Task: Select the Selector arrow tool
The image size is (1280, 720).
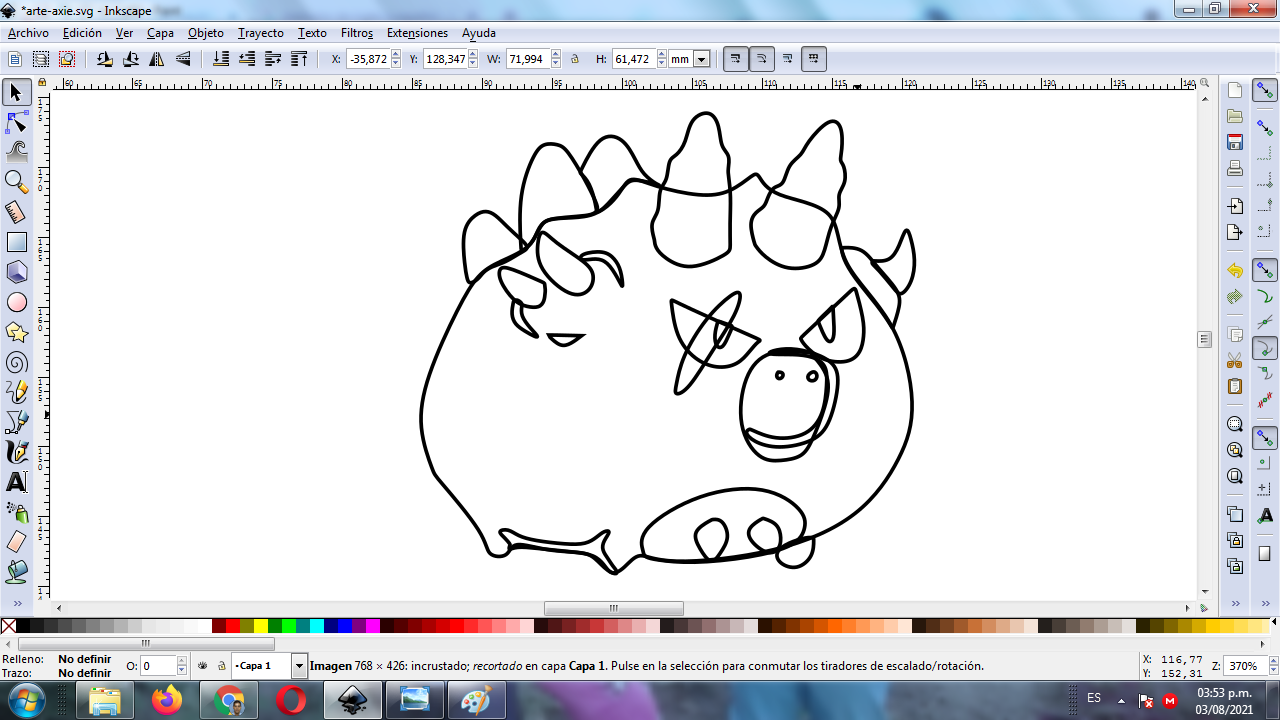Action: click(16, 93)
